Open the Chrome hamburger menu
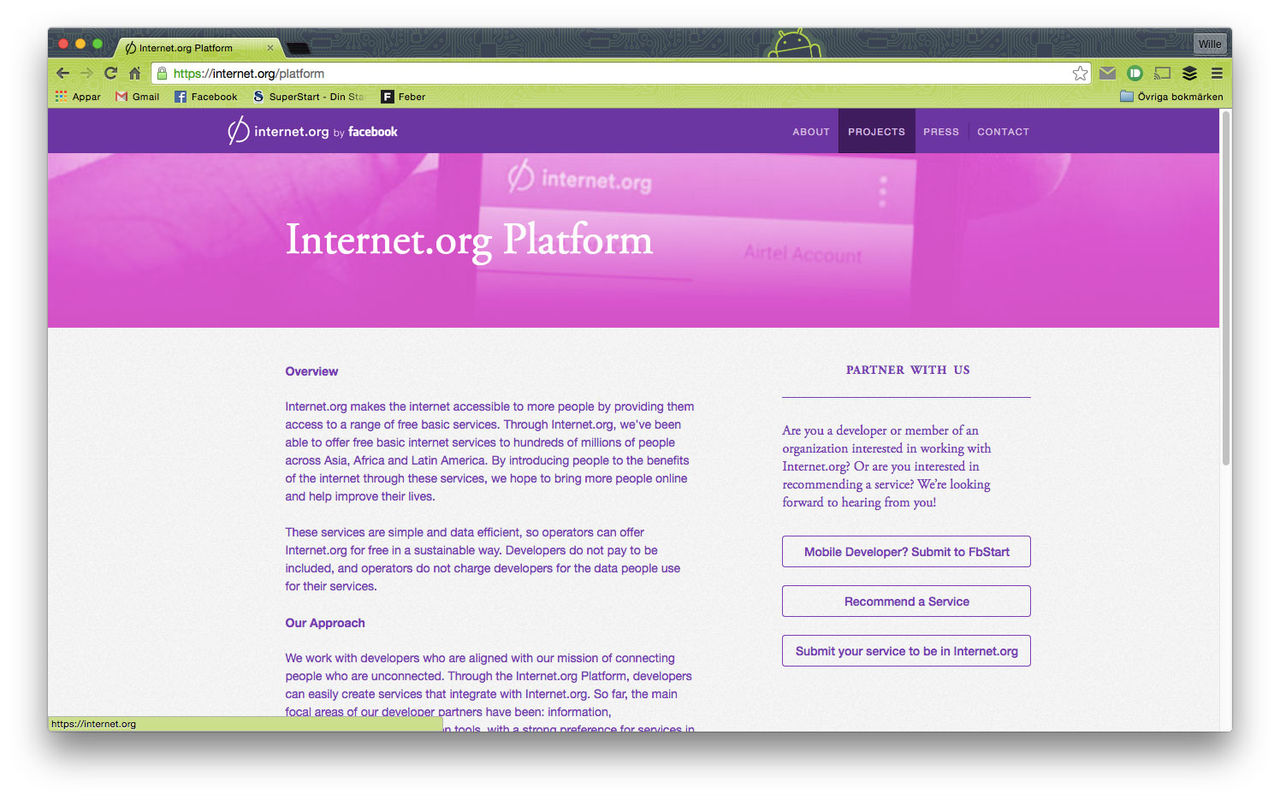Viewport: 1280px width, 800px height. (x=1217, y=73)
